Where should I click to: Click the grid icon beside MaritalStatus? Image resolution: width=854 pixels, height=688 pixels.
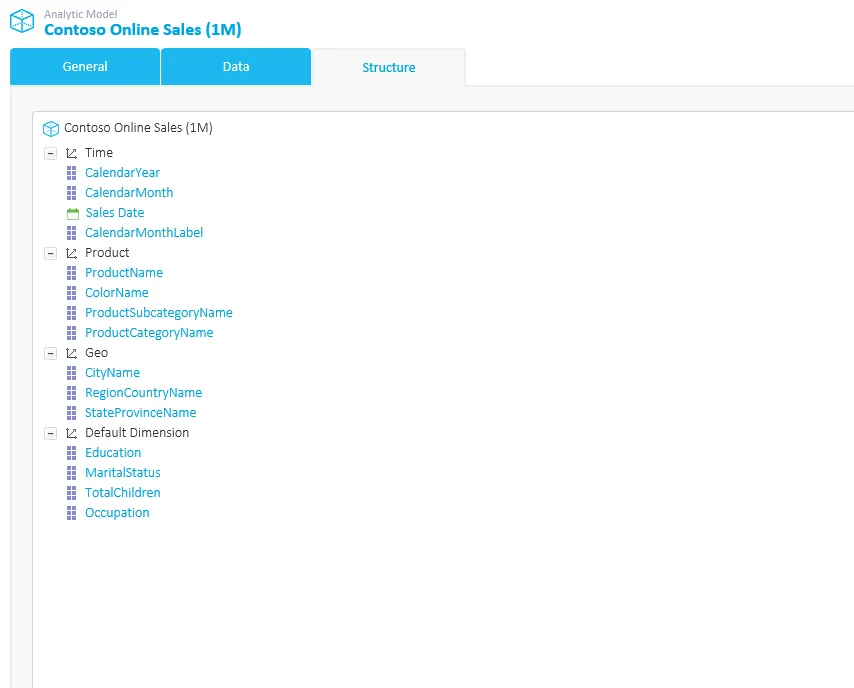click(x=71, y=473)
